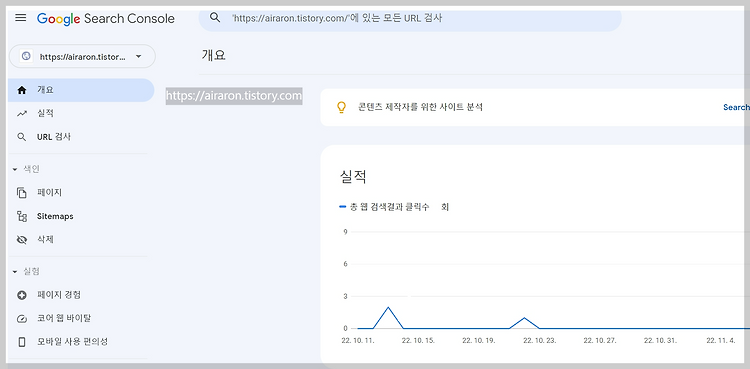Click the 22. 10. 27. date label
This screenshot has height=369, width=750.
coord(600,341)
